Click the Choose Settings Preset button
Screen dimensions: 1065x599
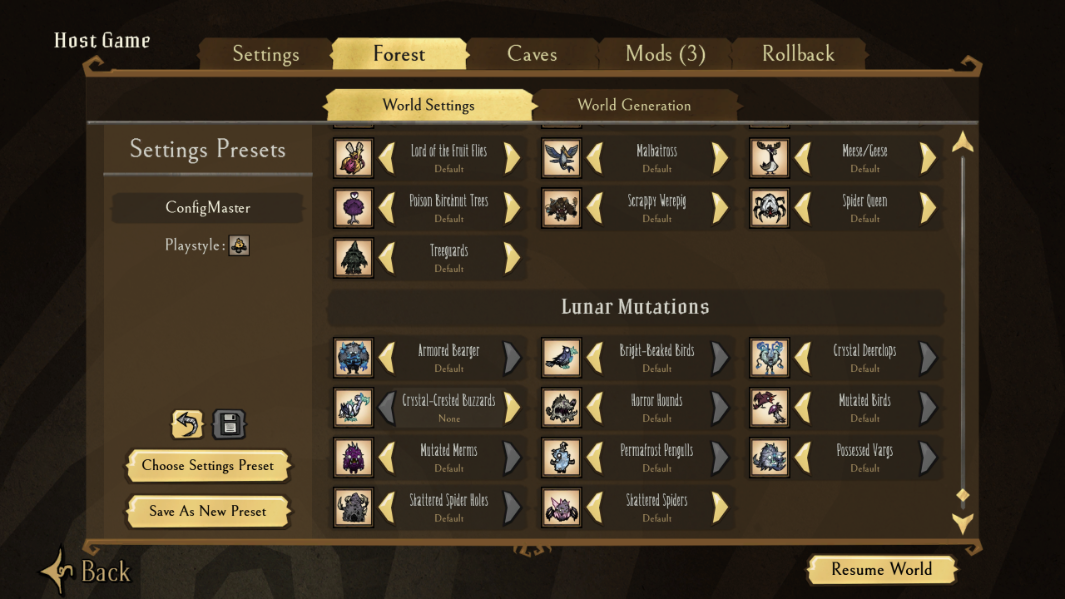(x=208, y=466)
